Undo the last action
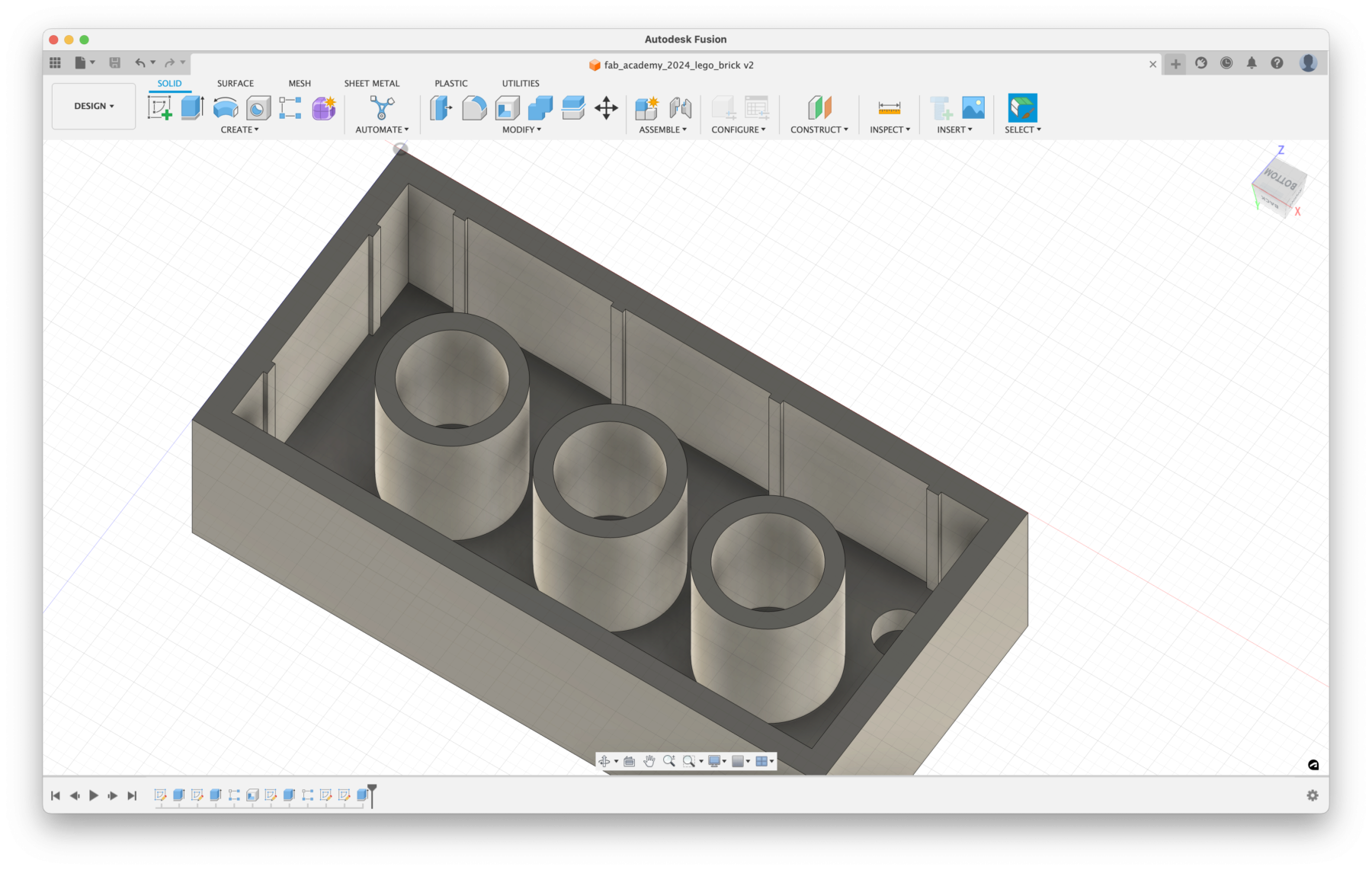Viewport: 1372px width, 870px height. (x=139, y=63)
